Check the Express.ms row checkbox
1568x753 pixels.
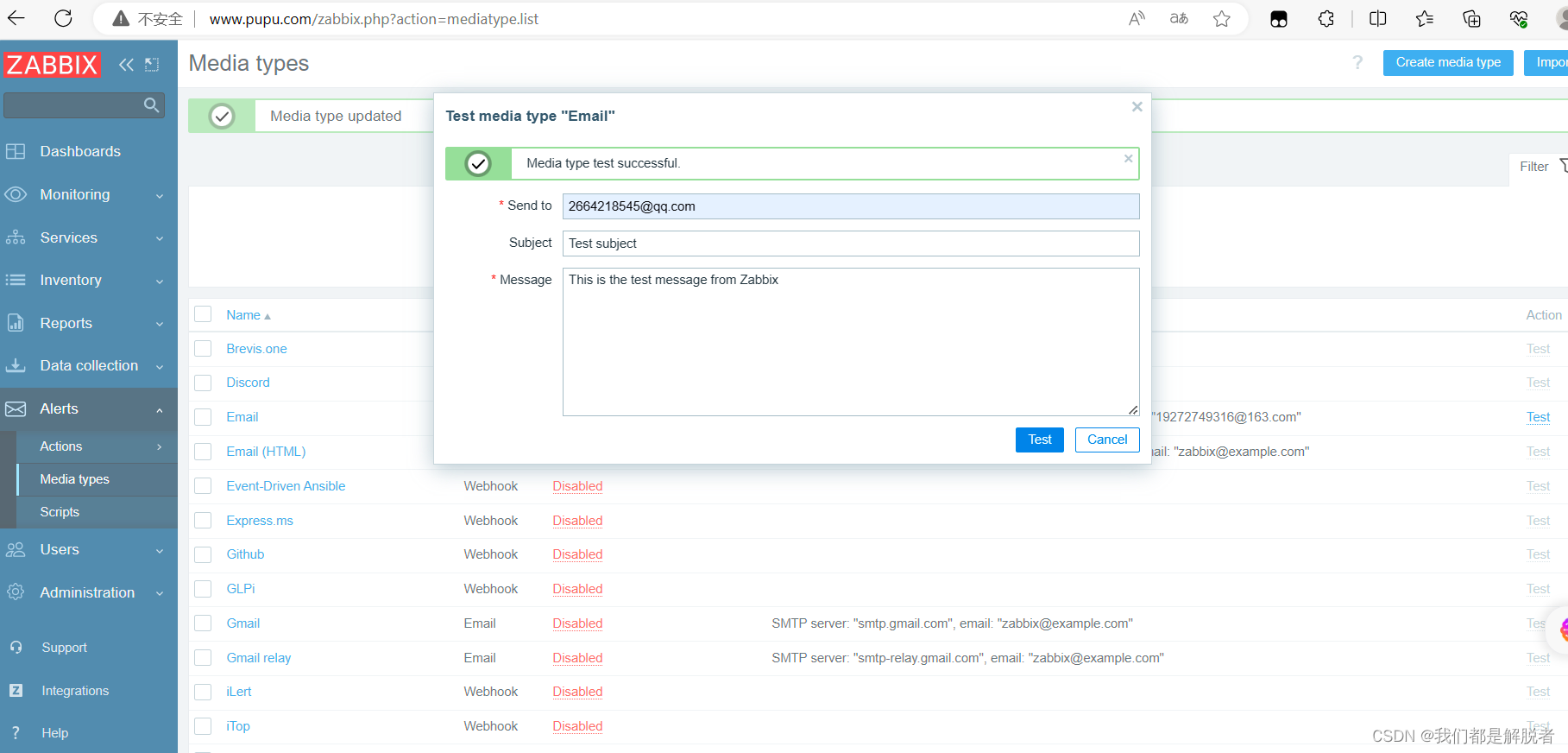coord(203,521)
